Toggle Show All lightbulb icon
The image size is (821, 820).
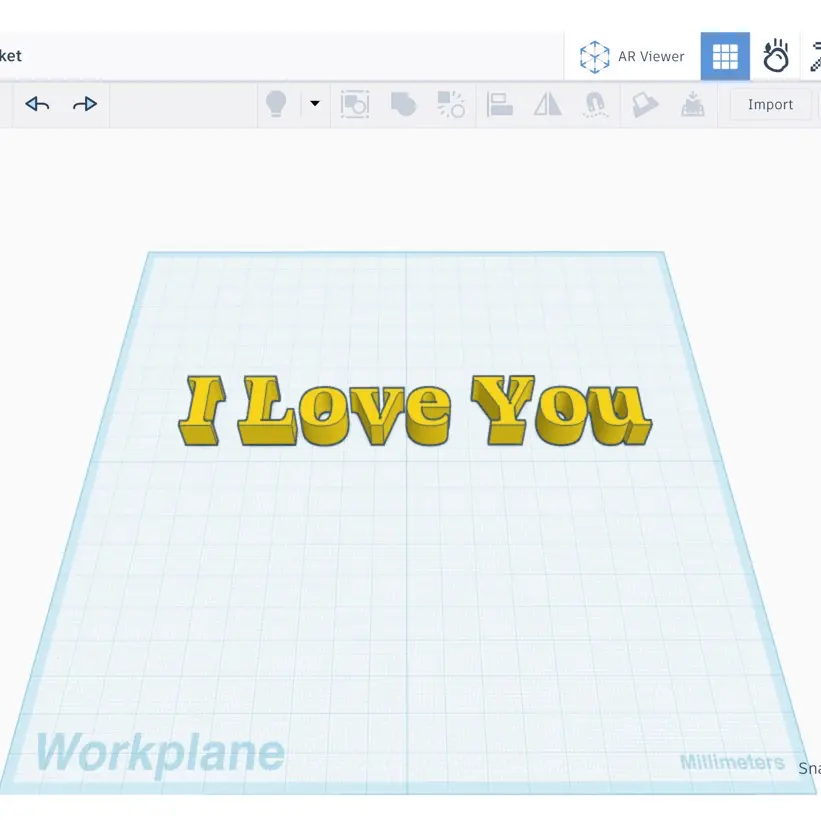[276, 104]
